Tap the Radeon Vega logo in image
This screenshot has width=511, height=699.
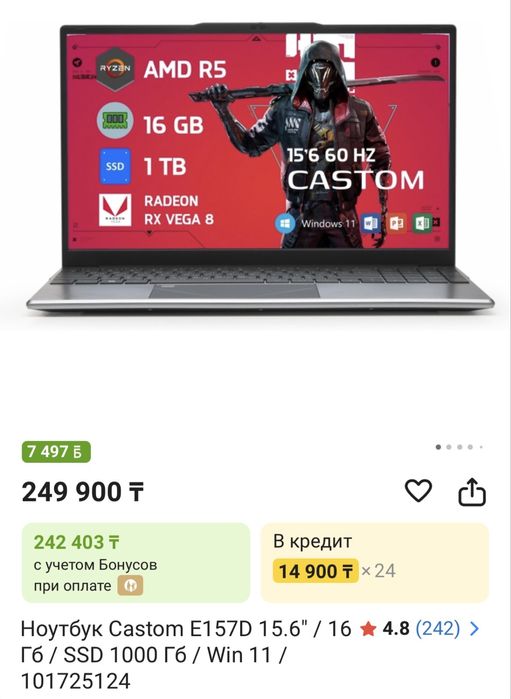pyautogui.click(x=115, y=210)
